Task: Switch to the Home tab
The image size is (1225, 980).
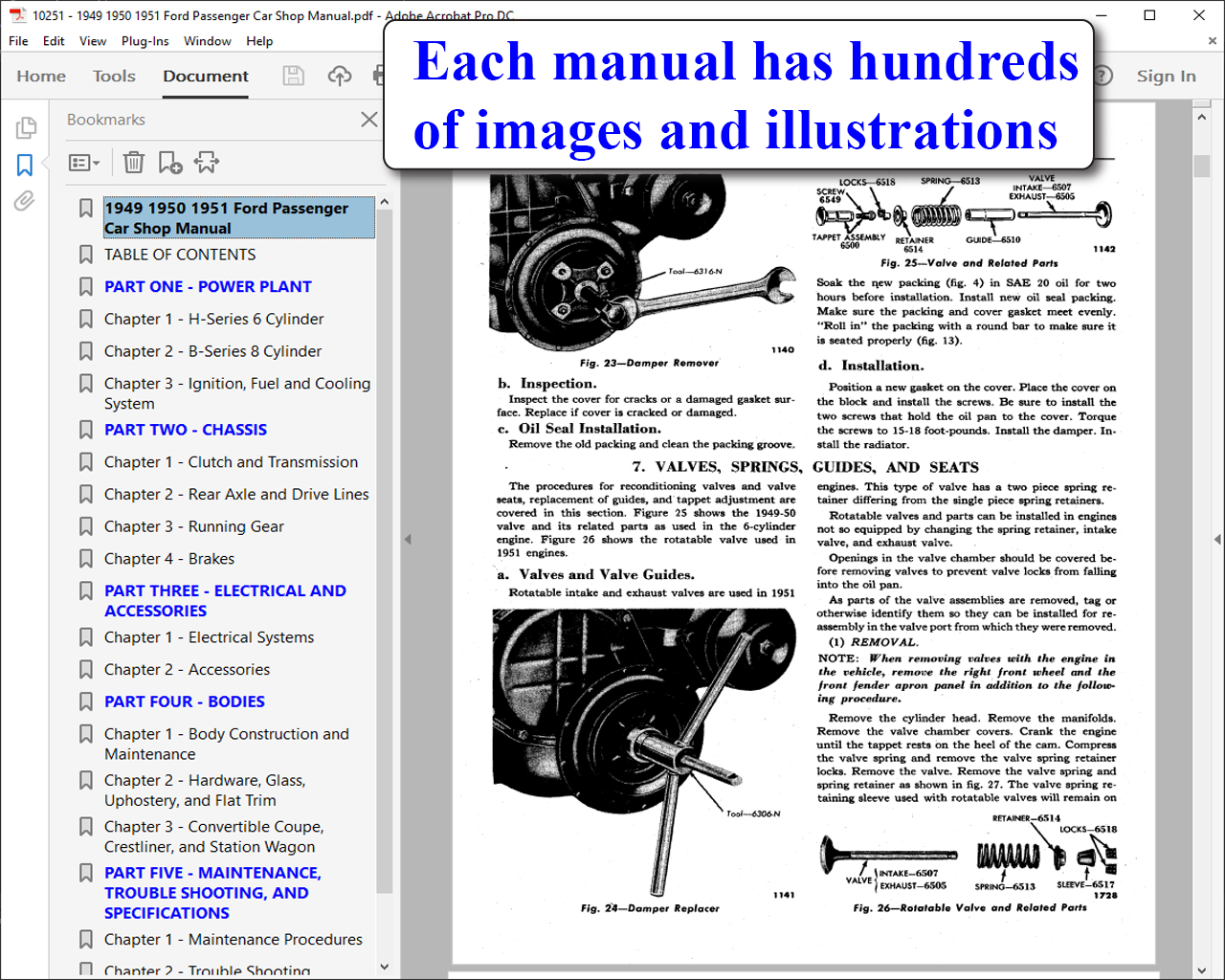Action: 41,77
